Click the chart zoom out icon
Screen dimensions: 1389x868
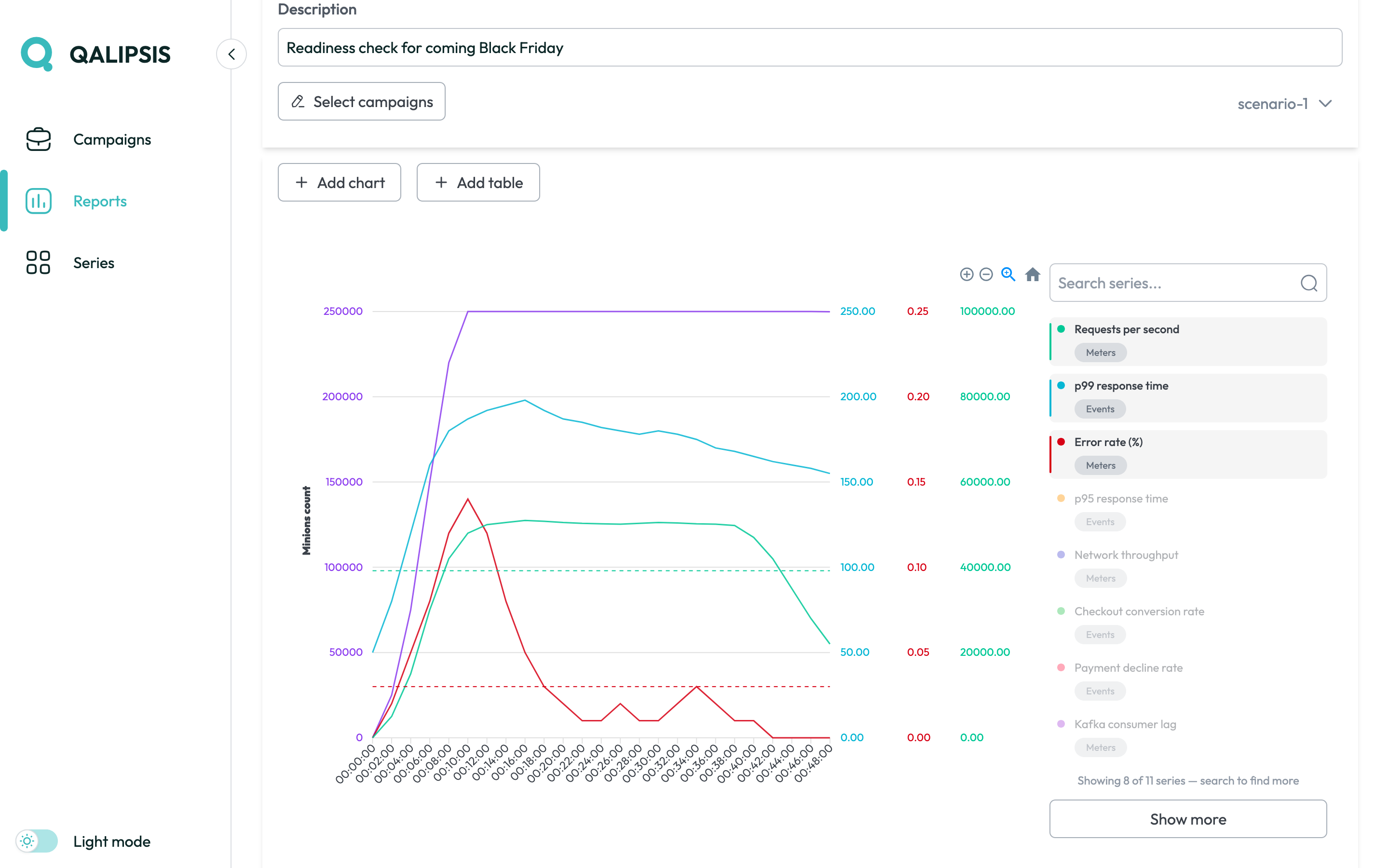point(986,274)
